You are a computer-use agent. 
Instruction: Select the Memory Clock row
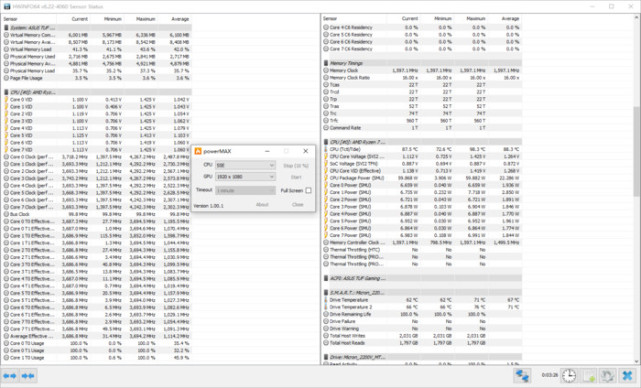422,70
